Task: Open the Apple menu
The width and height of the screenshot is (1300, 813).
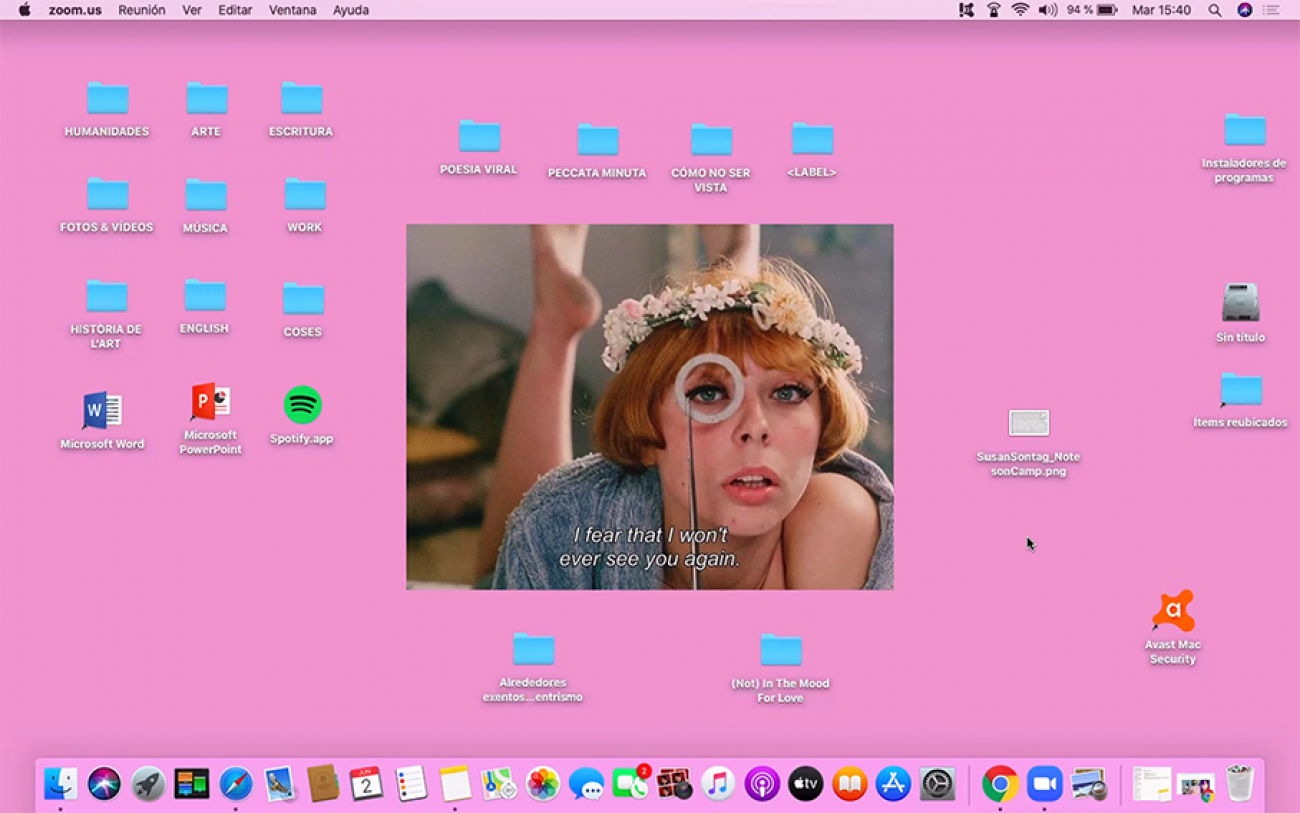Action: 25,10
